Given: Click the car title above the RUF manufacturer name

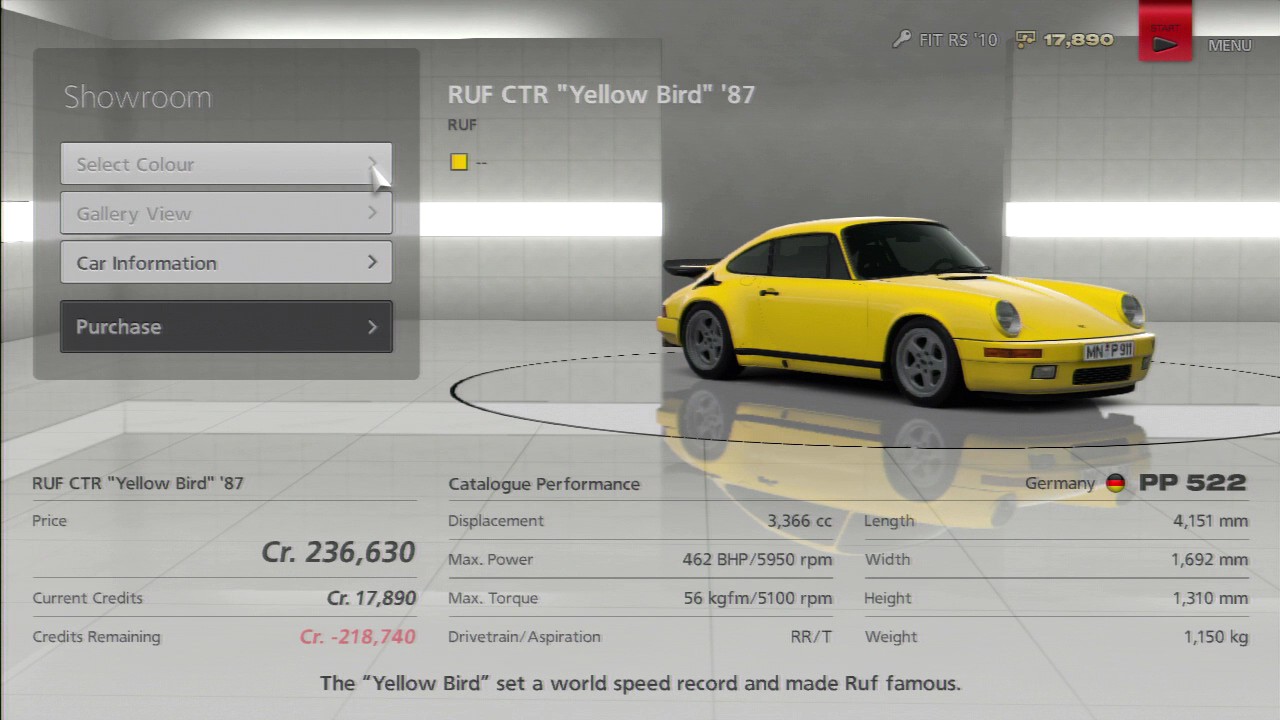Looking at the screenshot, I should 601,95.
